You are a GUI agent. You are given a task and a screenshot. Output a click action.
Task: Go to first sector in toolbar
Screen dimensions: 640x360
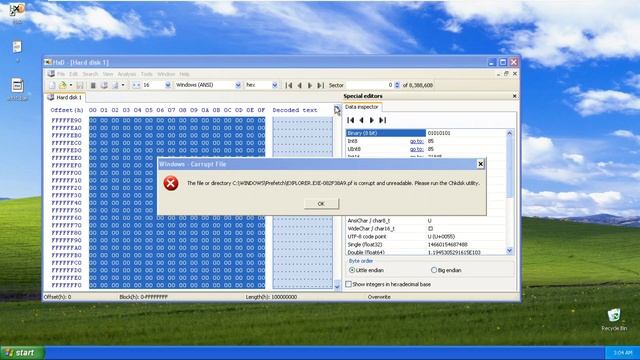point(289,85)
